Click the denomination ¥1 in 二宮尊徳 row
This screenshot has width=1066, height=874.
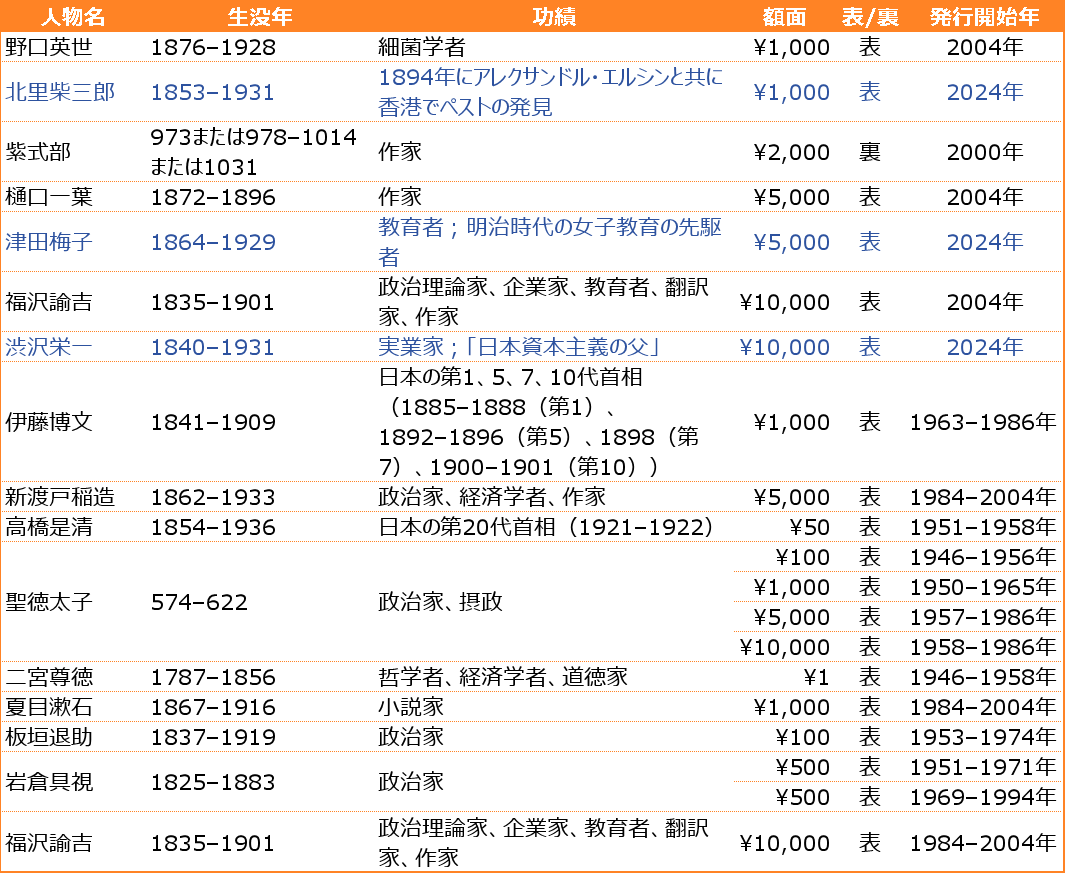click(x=816, y=677)
